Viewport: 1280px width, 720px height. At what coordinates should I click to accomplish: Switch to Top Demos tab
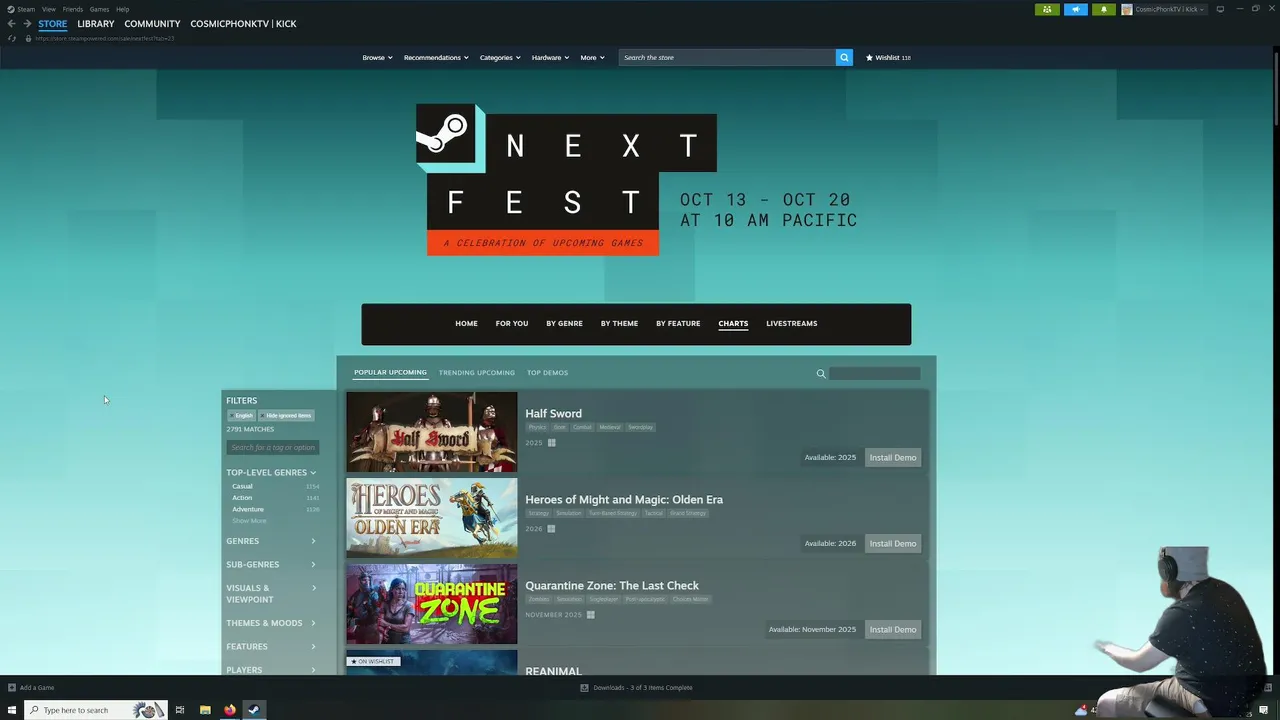coord(547,373)
